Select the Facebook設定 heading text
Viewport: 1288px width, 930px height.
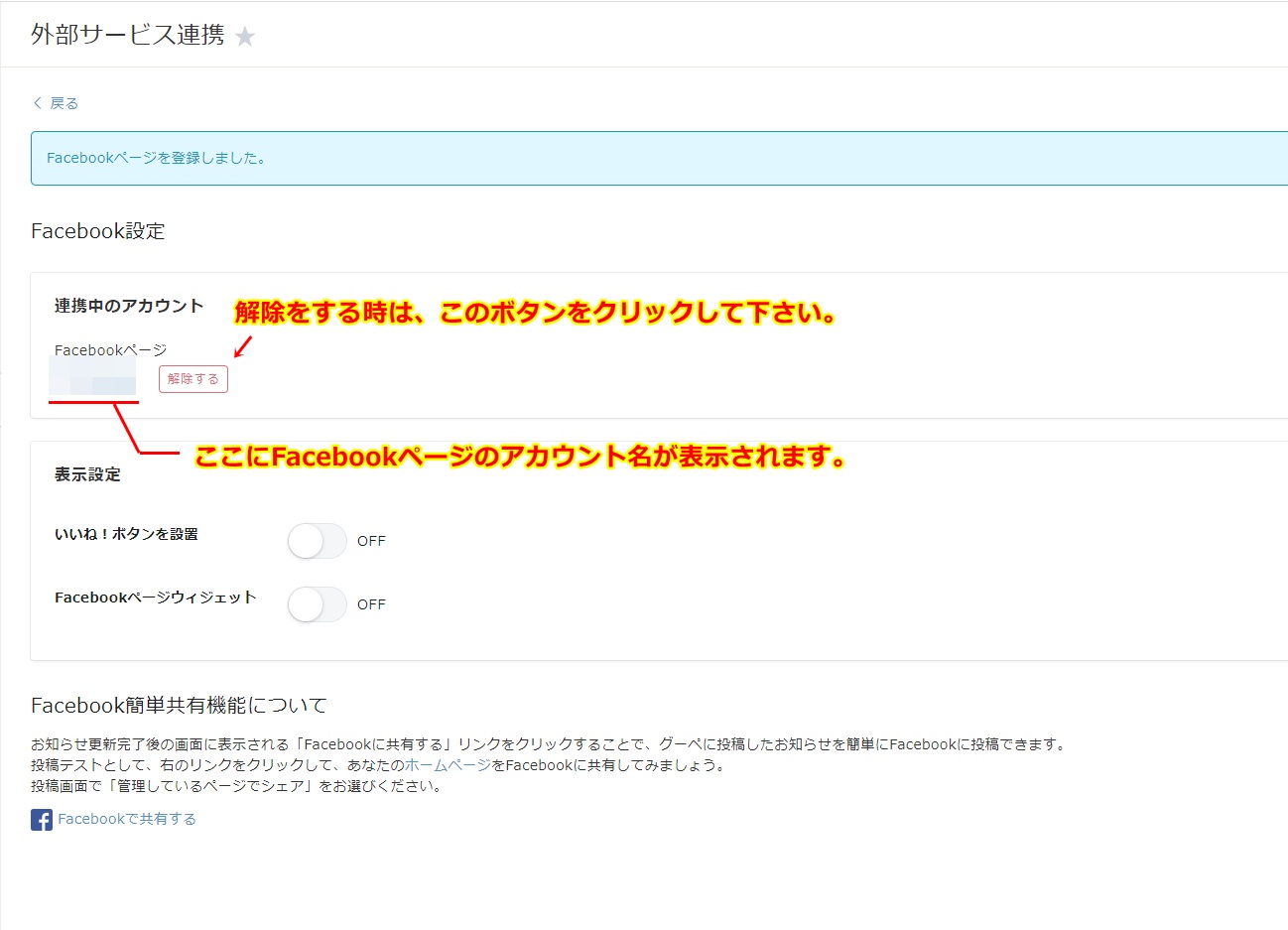tap(98, 231)
